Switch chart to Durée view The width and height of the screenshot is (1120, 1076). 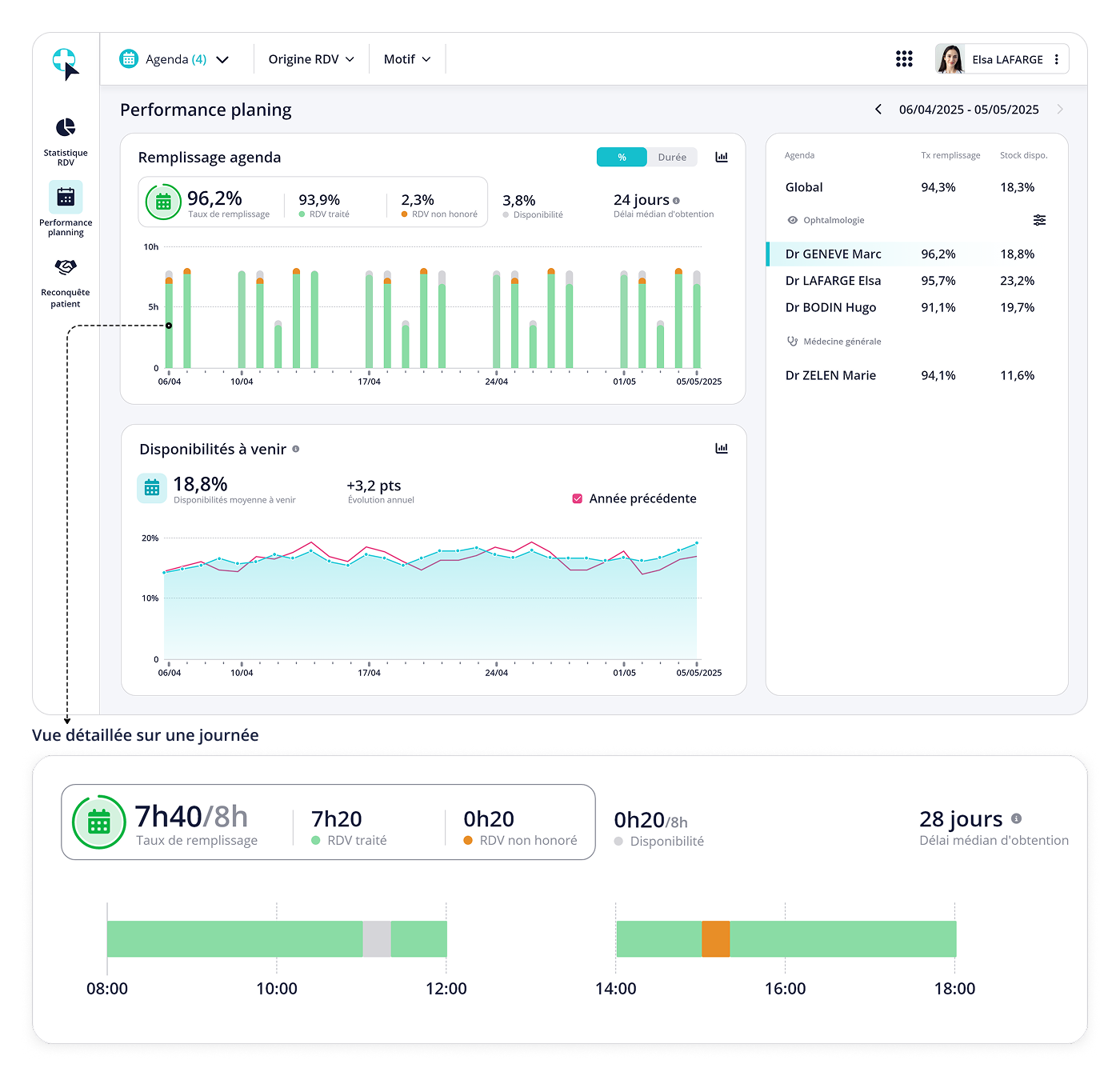(672, 157)
